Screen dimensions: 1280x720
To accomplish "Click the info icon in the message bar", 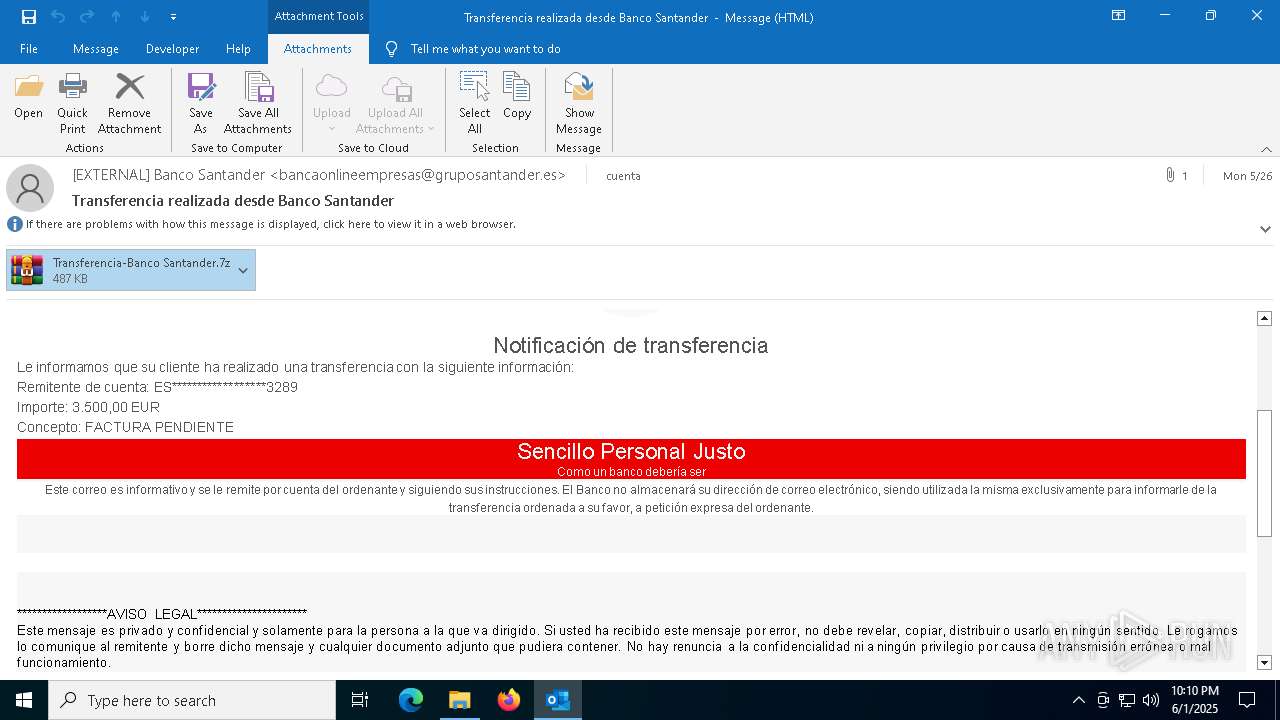I will [x=14, y=224].
